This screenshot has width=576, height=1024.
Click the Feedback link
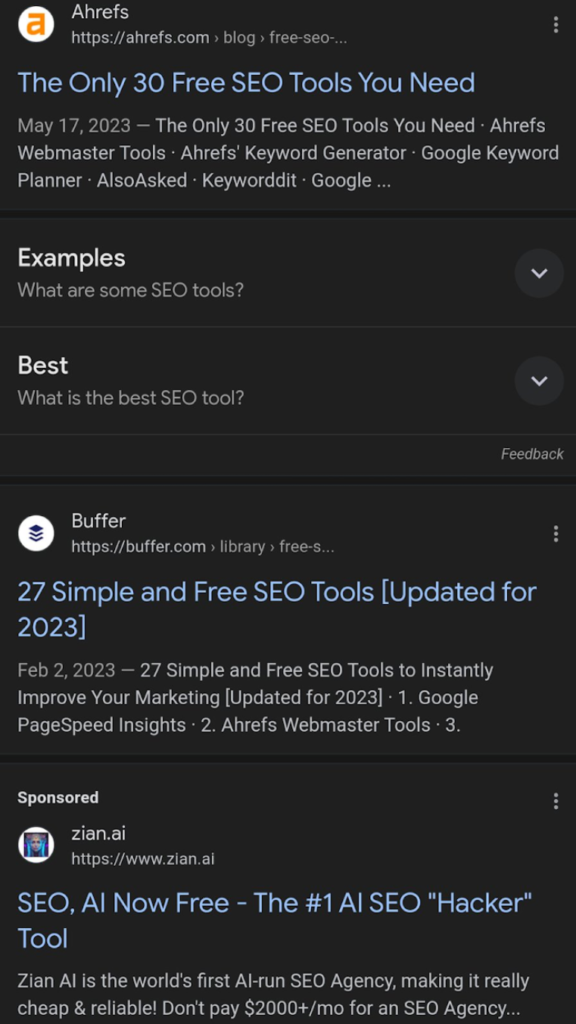coord(532,454)
